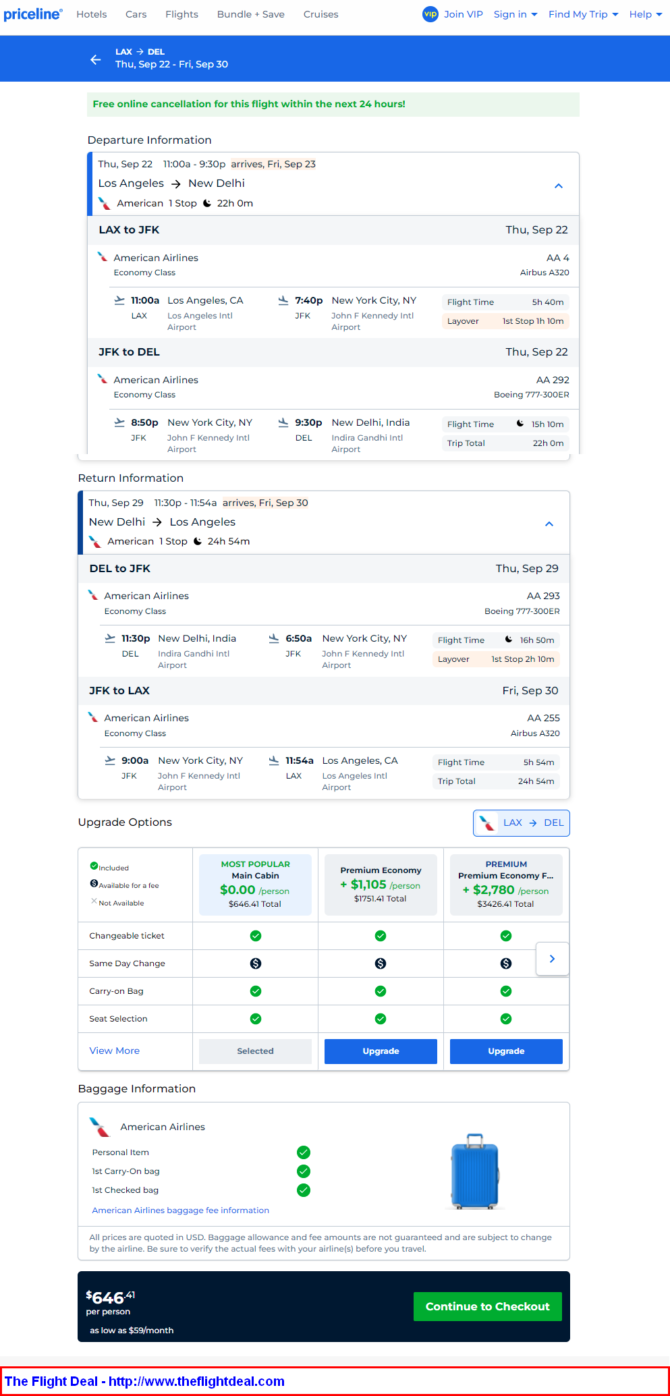Click American Airlines logo on AA 4 segment
The image size is (670, 1396).
pos(102,257)
